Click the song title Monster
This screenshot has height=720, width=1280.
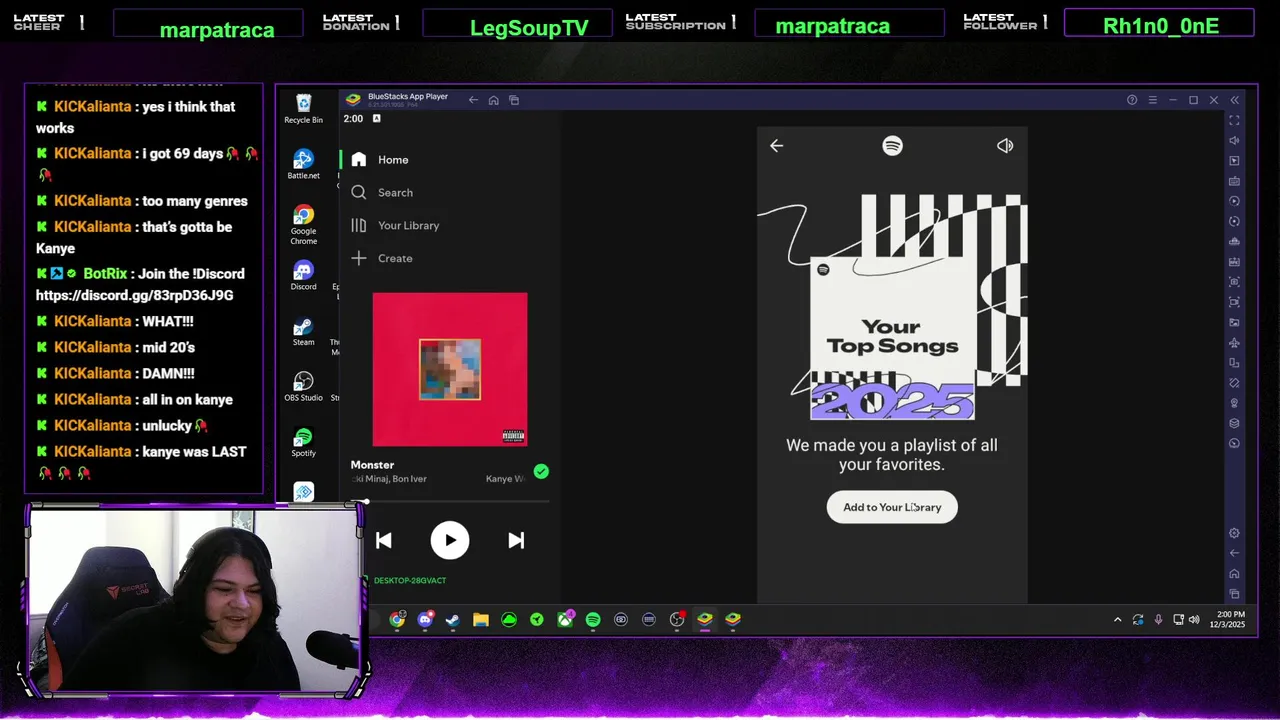[372, 465]
